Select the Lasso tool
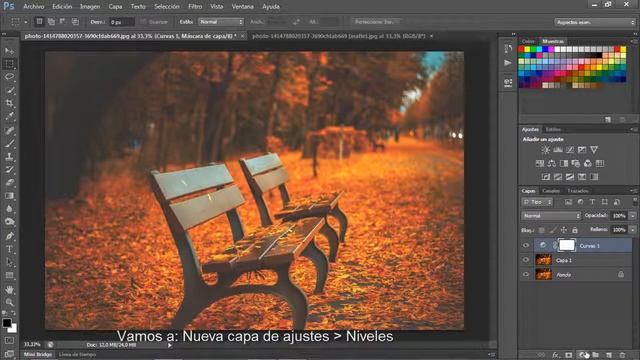Image resolution: width=640 pixels, height=360 pixels. tap(9, 77)
